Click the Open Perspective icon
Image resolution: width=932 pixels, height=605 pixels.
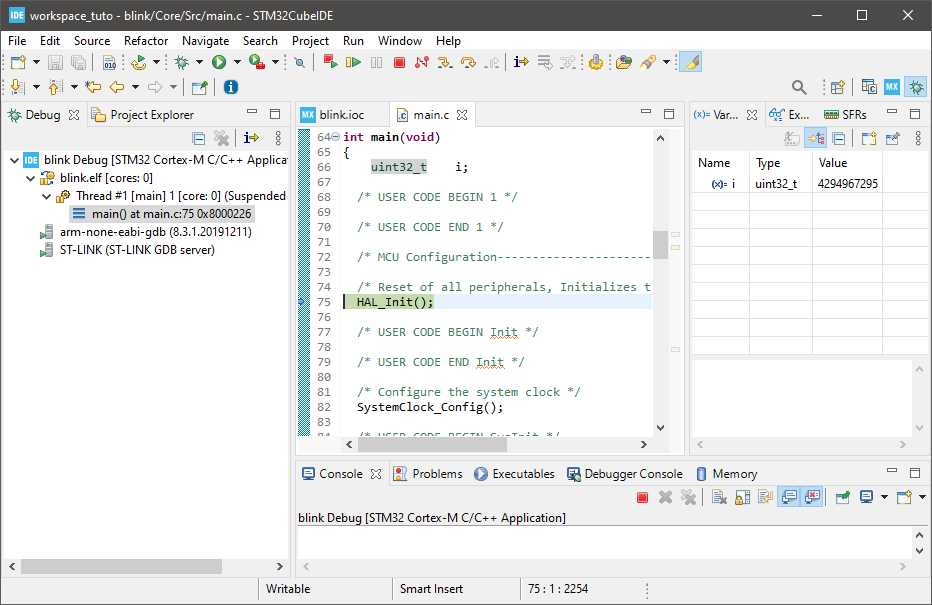coord(837,87)
